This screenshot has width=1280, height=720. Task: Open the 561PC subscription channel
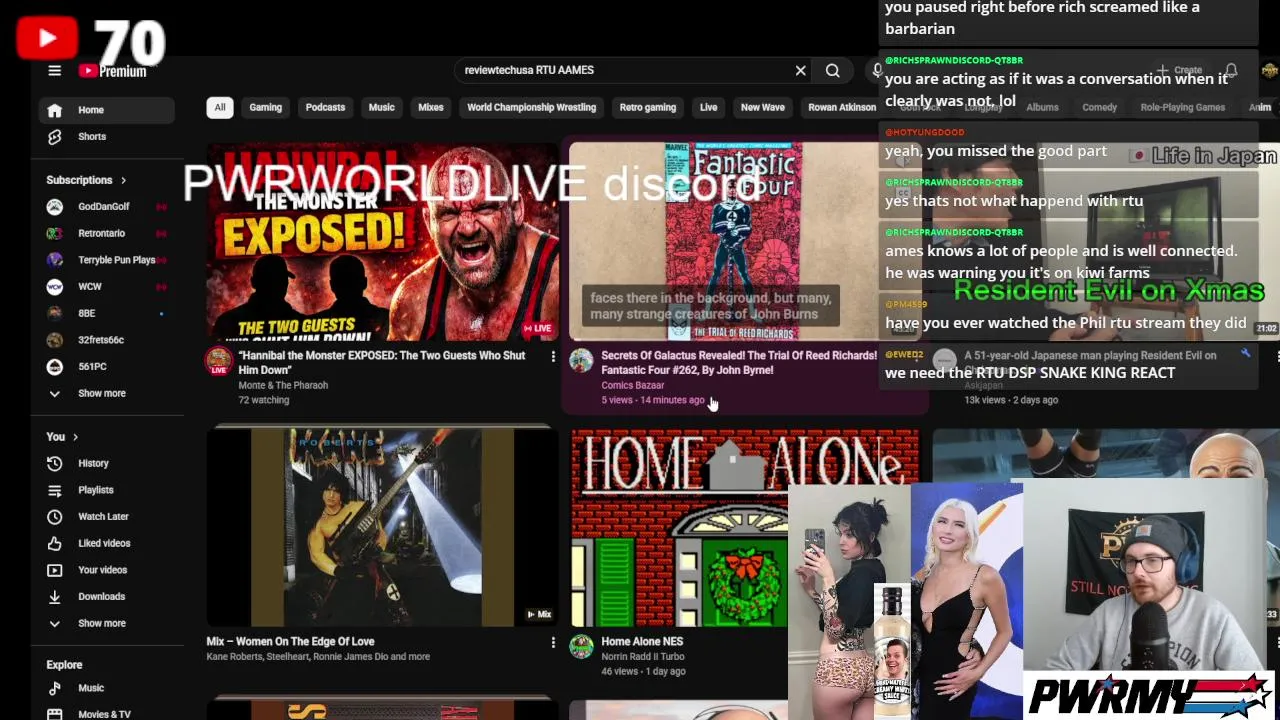pos(107,366)
